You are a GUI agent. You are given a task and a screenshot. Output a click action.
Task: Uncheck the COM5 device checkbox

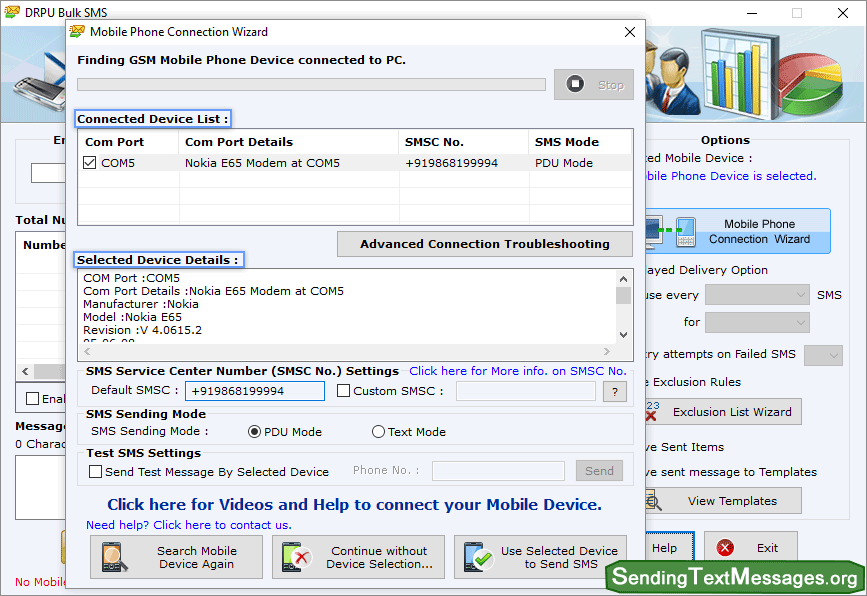coord(90,163)
